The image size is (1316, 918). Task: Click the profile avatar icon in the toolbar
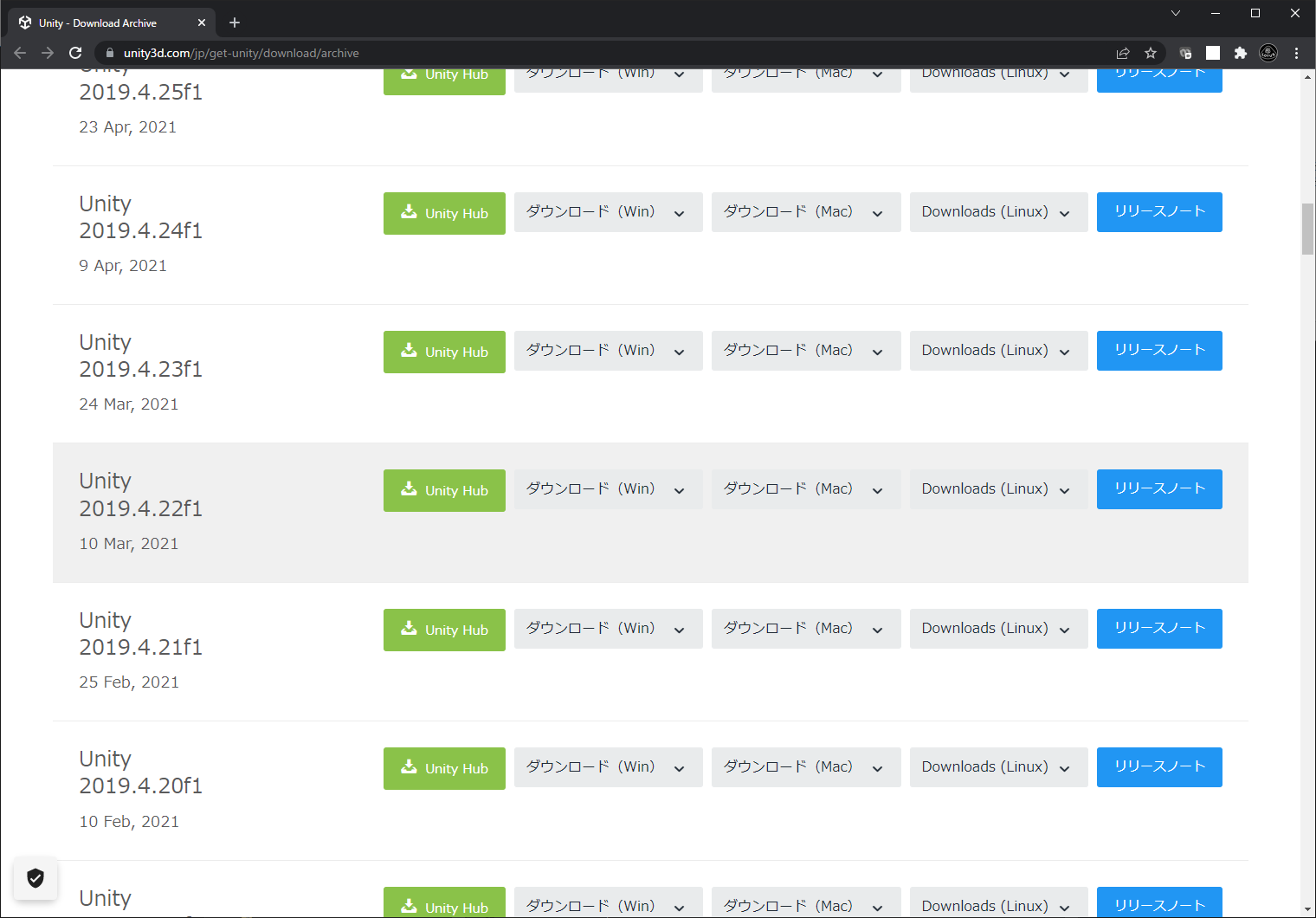point(1268,53)
